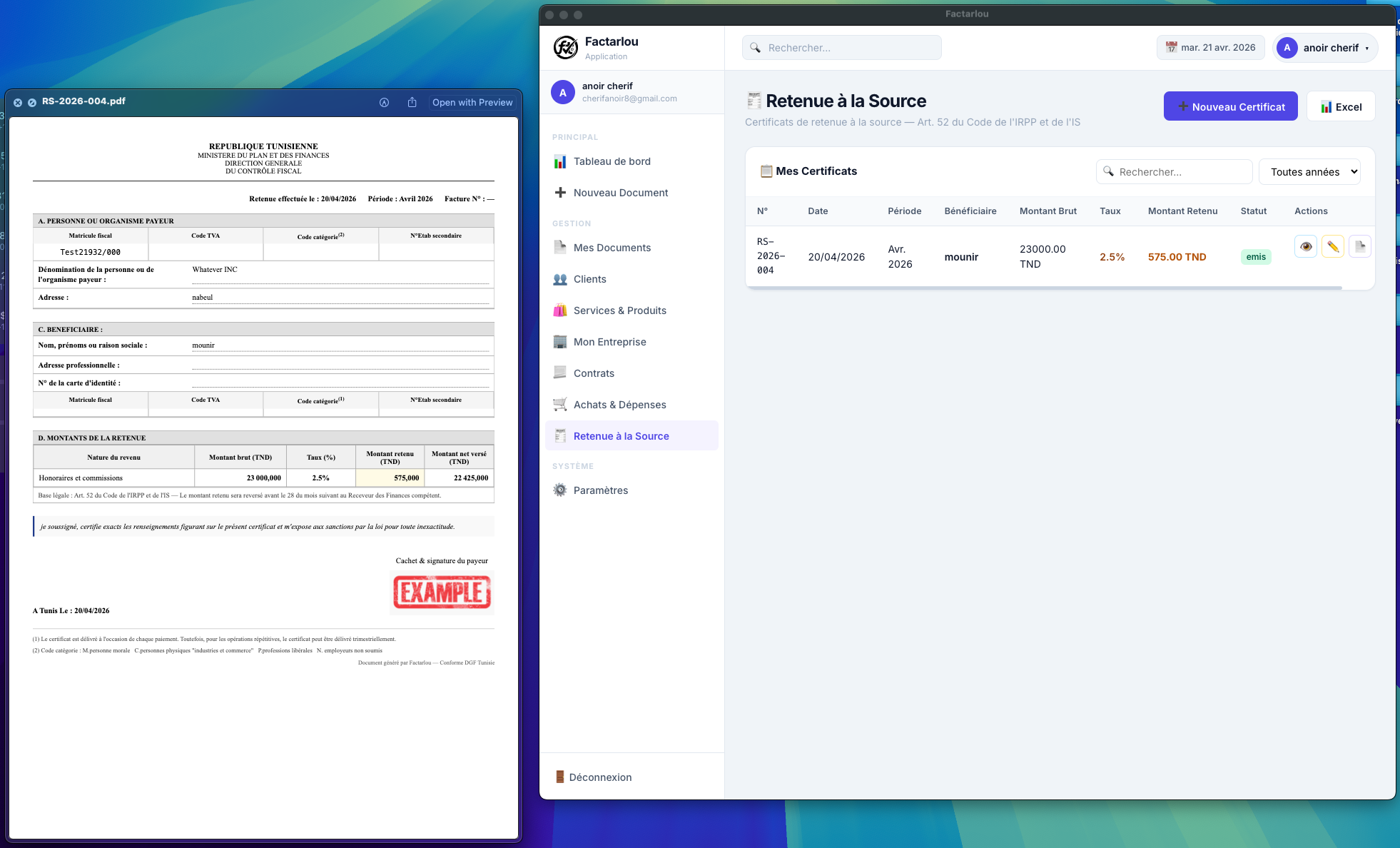Click the PDF document icon in Actions
Image resolution: width=1400 pixels, height=848 pixels.
coord(1359,246)
